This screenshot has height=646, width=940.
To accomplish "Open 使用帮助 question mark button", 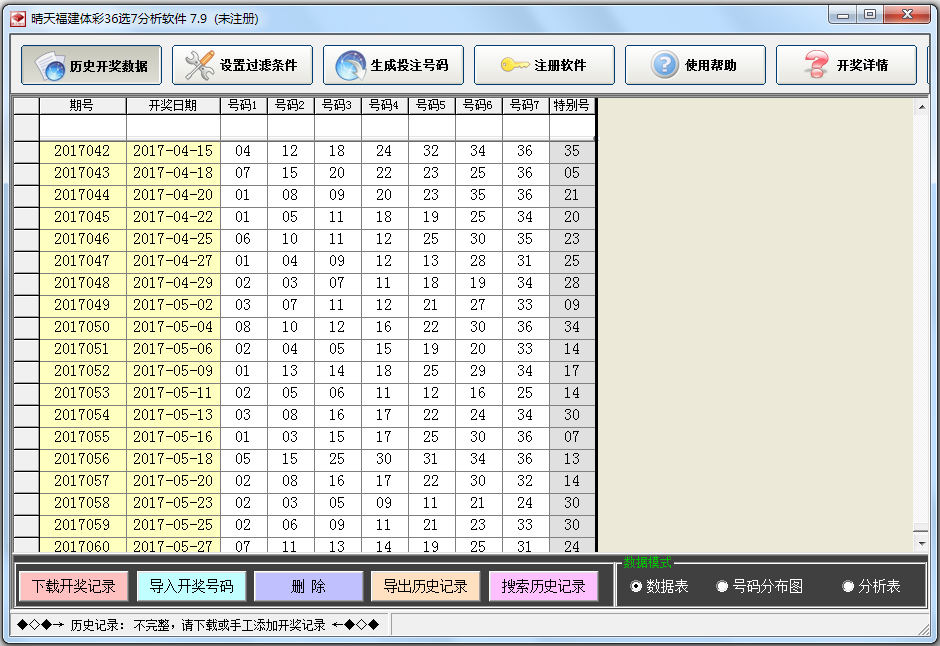I will coord(695,65).
